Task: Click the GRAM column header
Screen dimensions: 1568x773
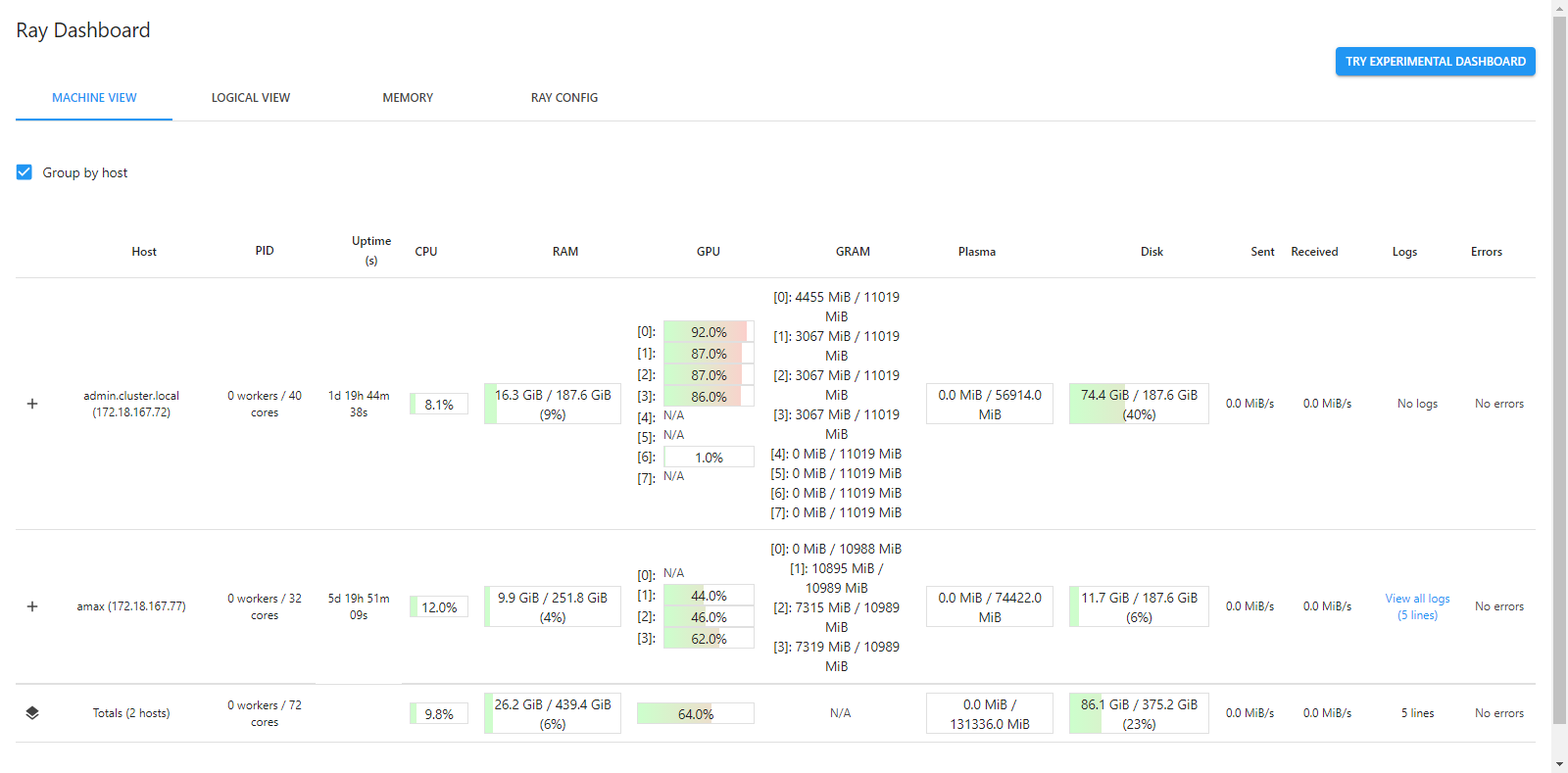Action: point(853,252)
